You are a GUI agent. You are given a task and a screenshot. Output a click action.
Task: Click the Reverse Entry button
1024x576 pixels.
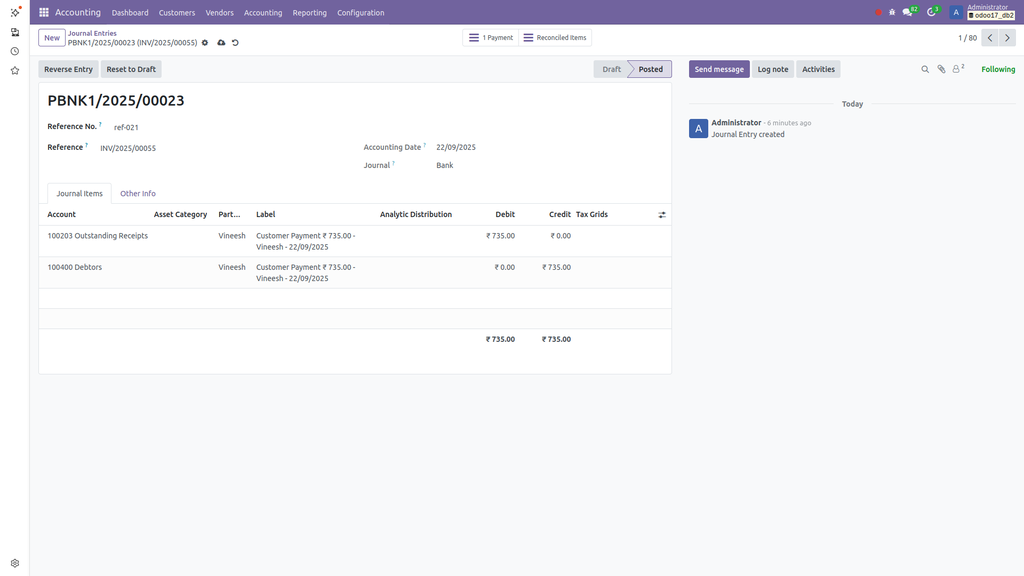pos(69,69)
